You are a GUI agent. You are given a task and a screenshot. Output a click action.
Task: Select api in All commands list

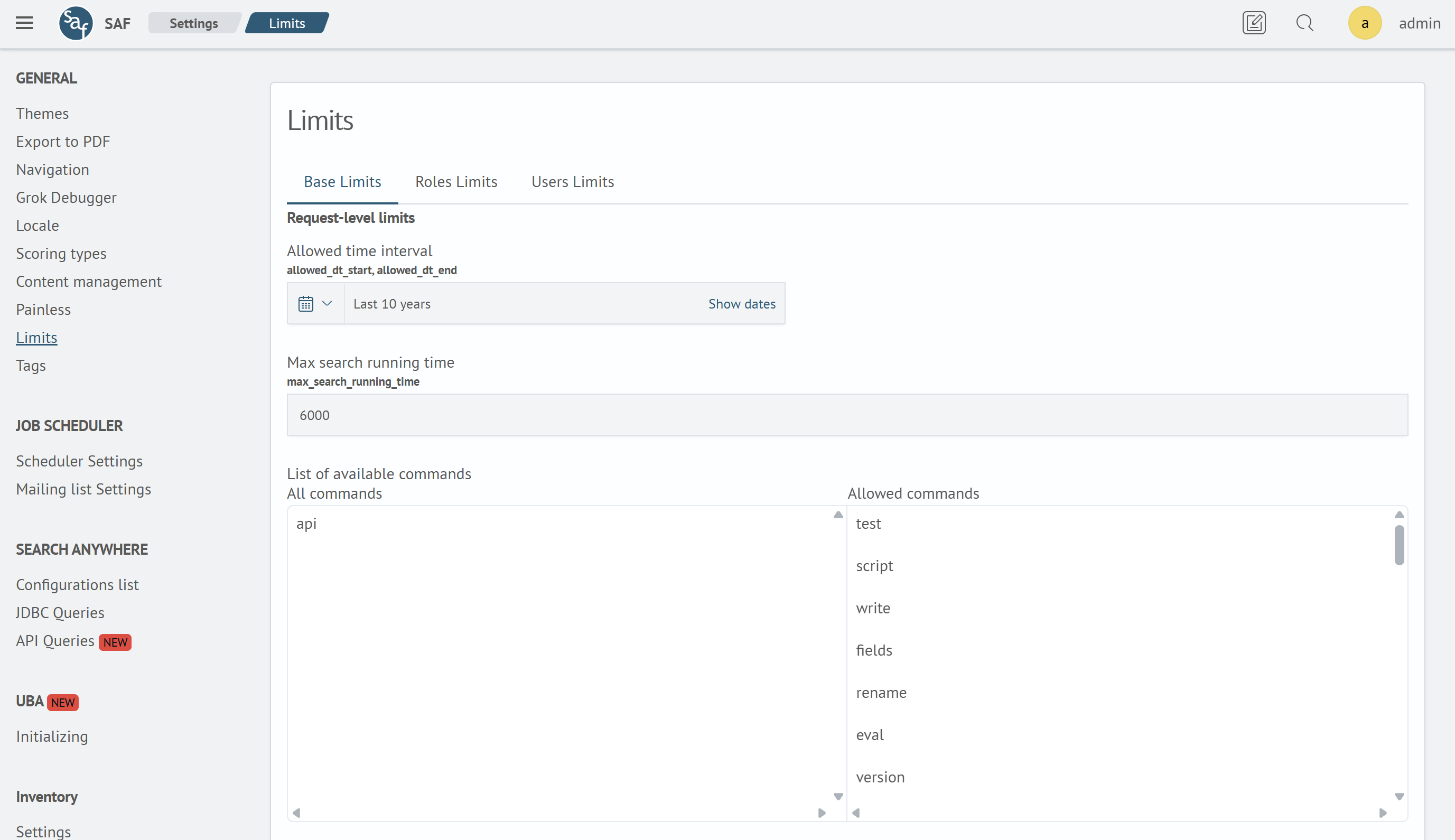[x=306, y=523]
